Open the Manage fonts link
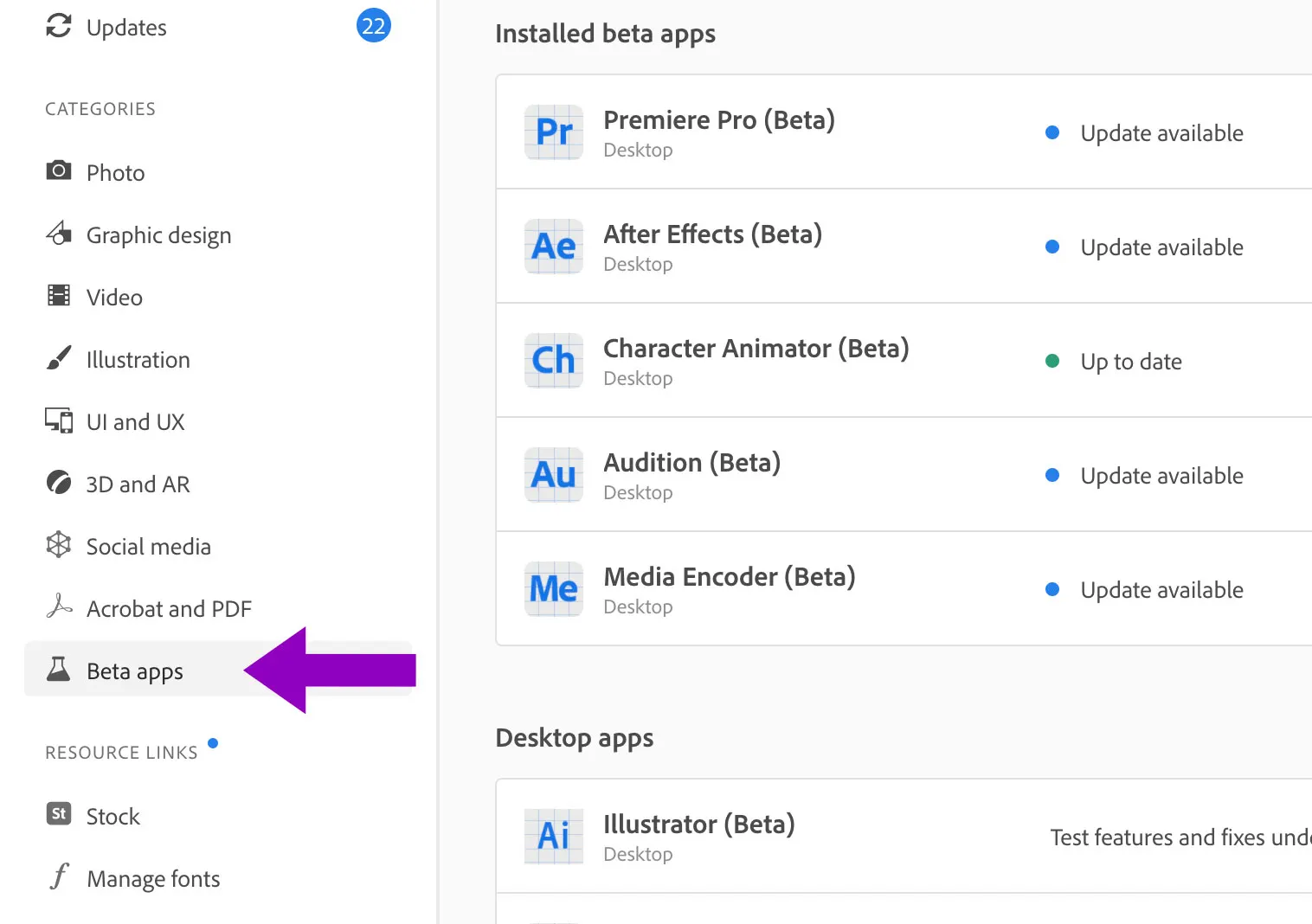This screenshot has height=924, width=1312. point(153,879)
